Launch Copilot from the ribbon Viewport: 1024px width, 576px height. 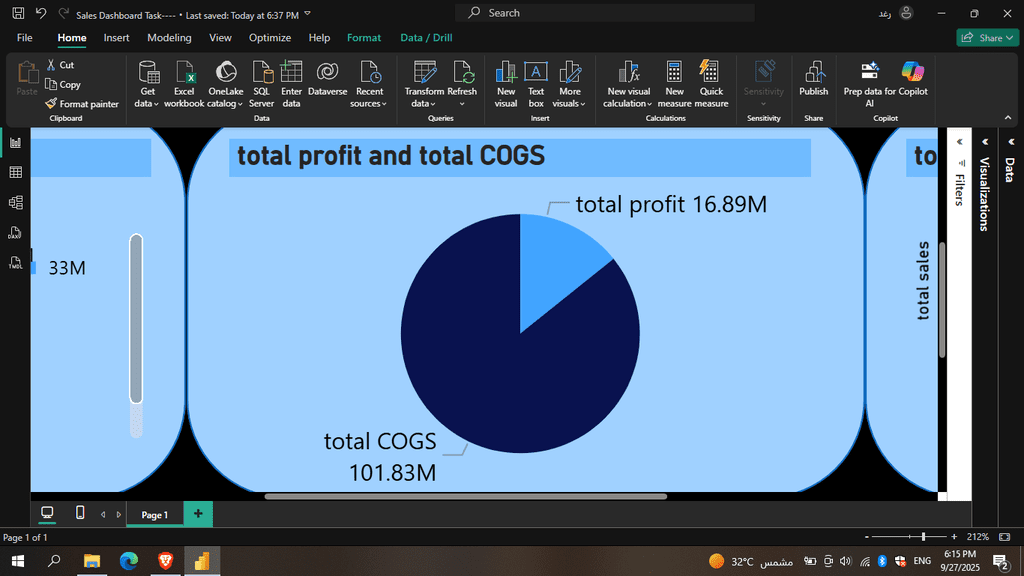[913, 78]
